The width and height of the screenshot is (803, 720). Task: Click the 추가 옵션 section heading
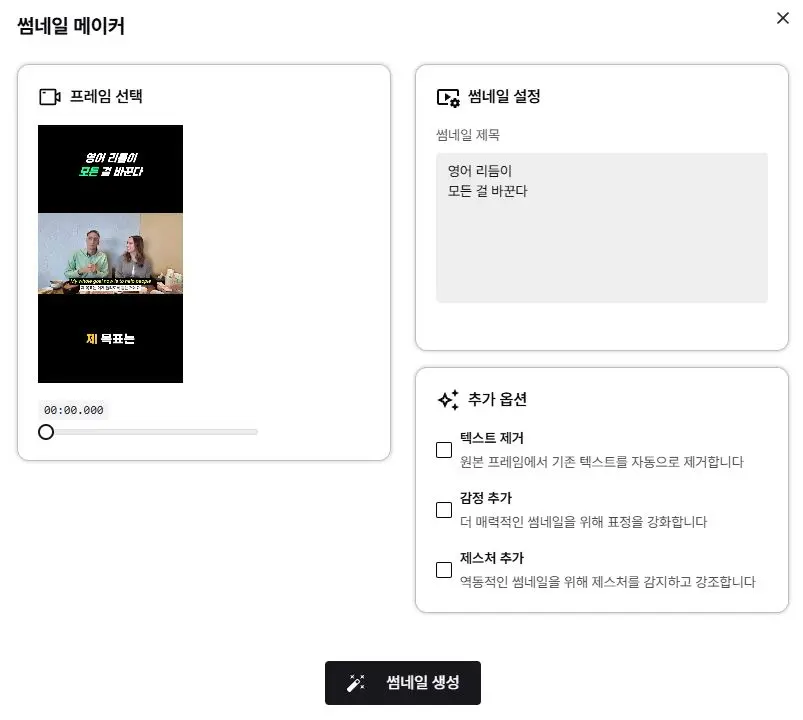[497, 399]
